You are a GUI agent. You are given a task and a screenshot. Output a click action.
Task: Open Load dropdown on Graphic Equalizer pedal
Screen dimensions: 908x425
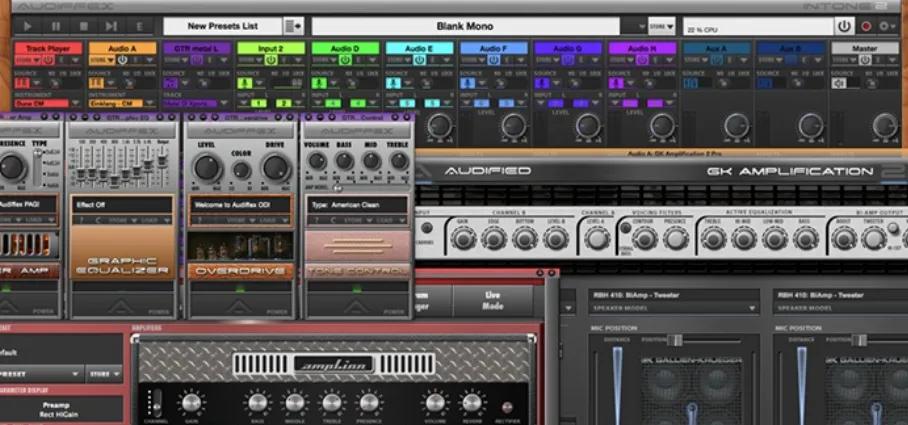coord(157,220)
